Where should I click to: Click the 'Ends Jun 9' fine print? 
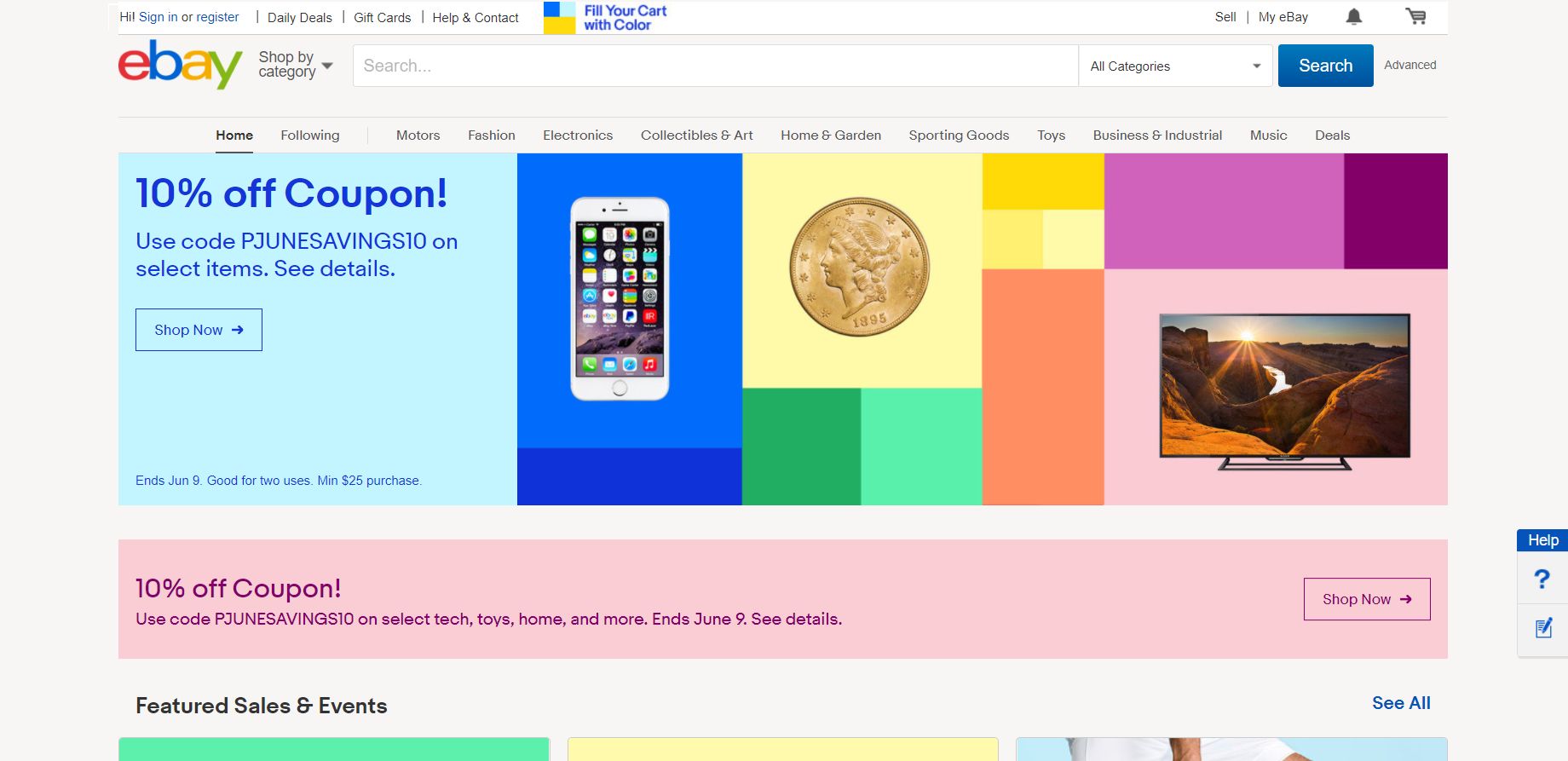pyautogui.click(x=279, y=481)
